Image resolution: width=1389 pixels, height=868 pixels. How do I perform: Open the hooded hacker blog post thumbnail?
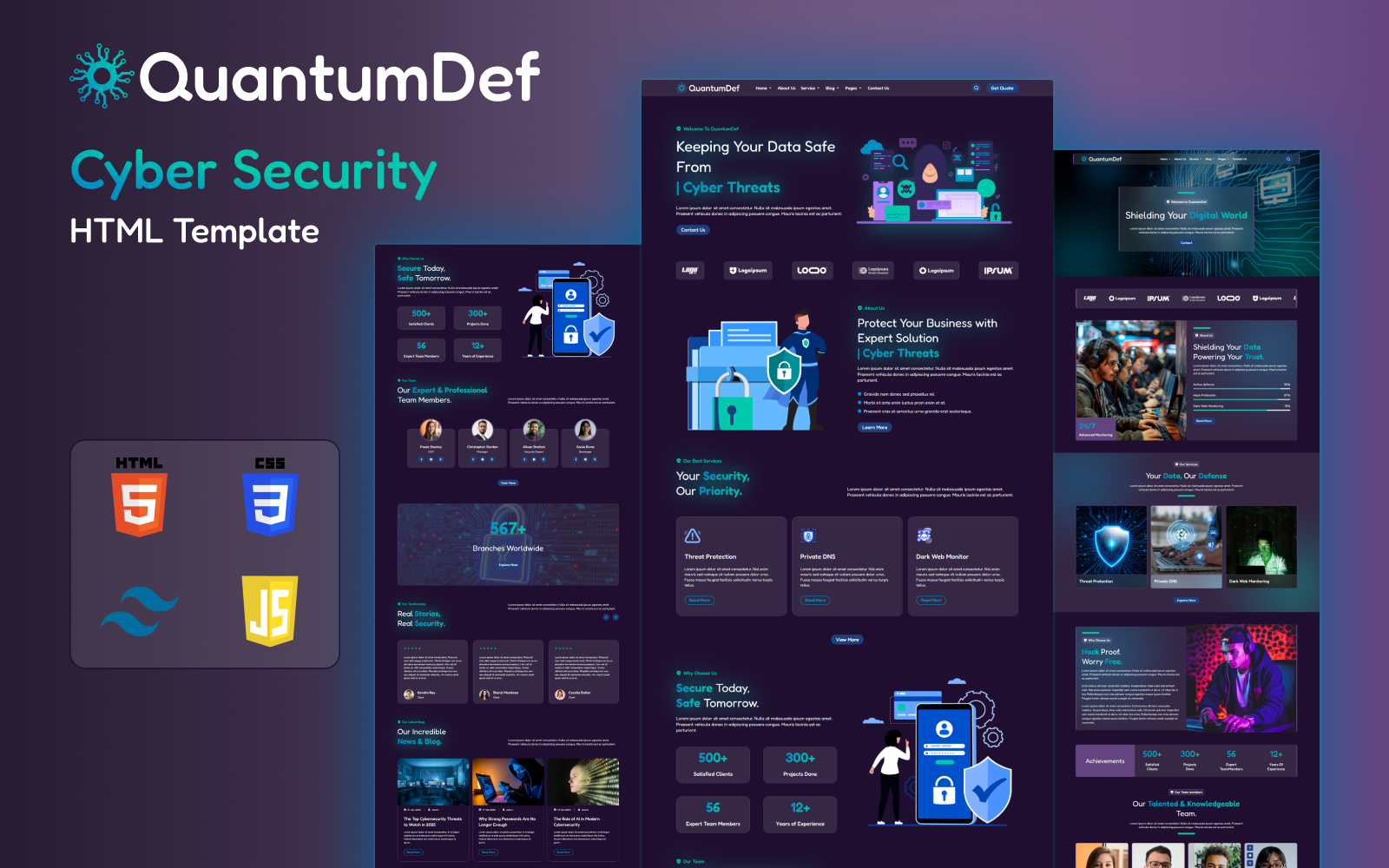pyautogui.click(x=508, y=781)
